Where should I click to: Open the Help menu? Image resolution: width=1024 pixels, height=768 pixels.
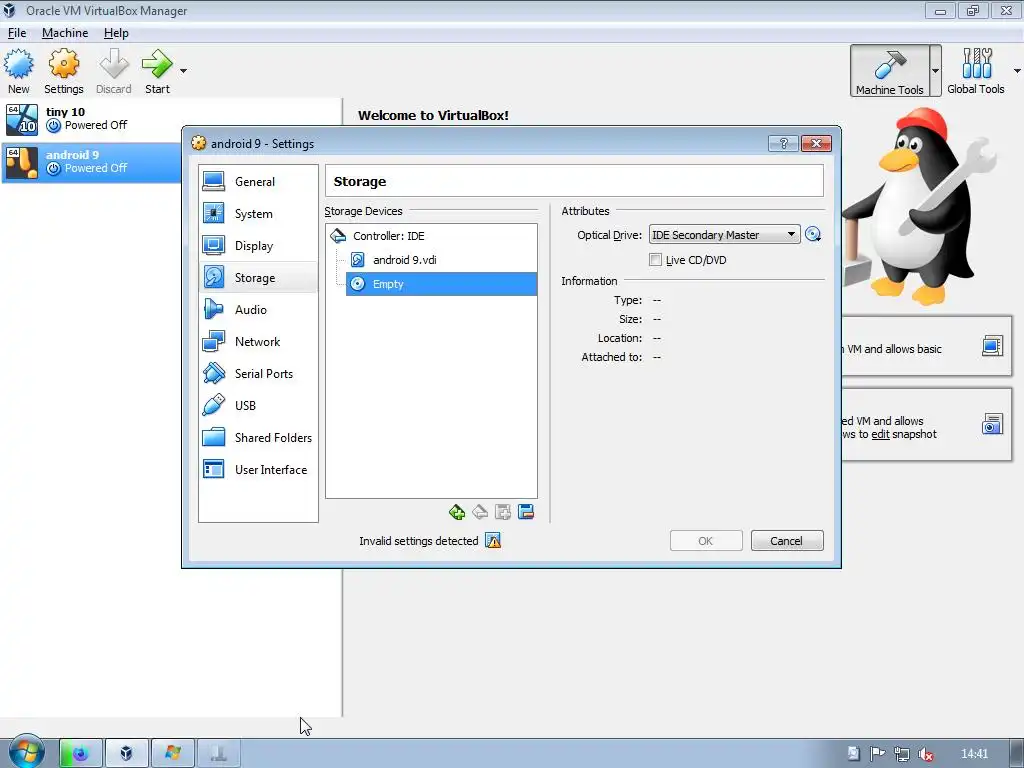click(x=116, y=33)
